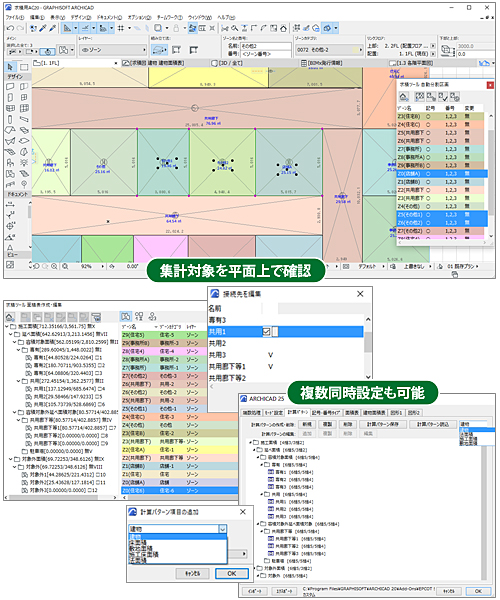
Task: Toggle the circle mark on the Z4(その他) row
Action: coord(428,206)
